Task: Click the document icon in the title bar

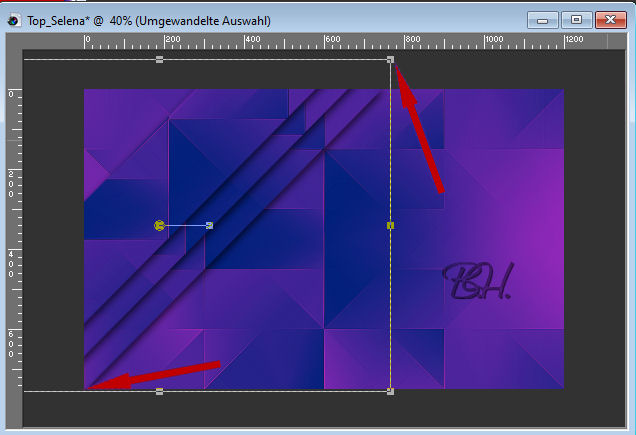Action: (x=15, y=20)
